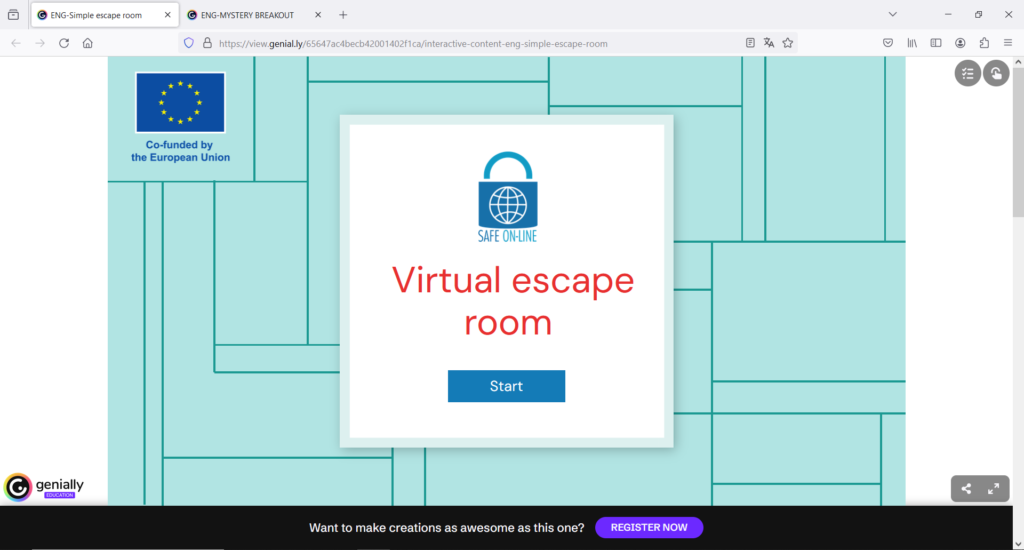The width and height of the screenshot is (1024, 550).
Task: Open the Genially index list icon
Action: coord(967,73)
